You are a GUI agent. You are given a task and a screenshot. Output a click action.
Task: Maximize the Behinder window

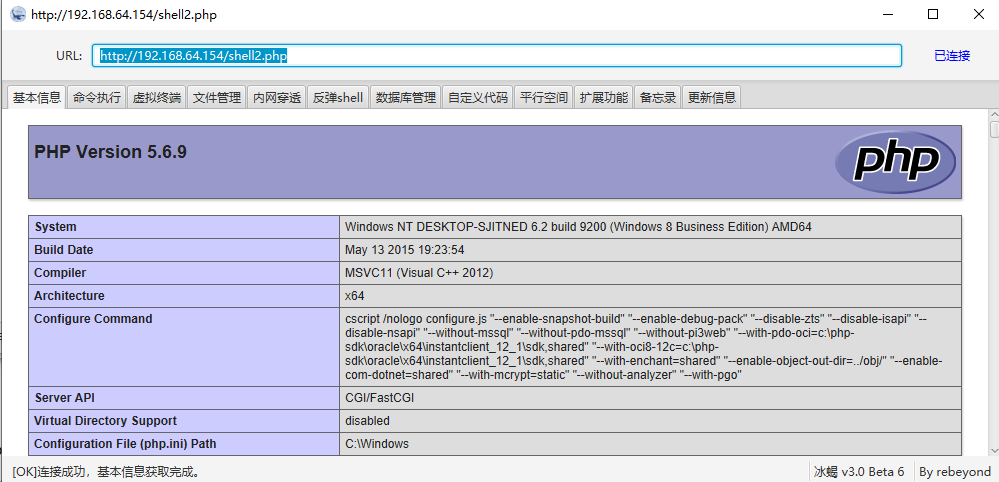(933, 15)
